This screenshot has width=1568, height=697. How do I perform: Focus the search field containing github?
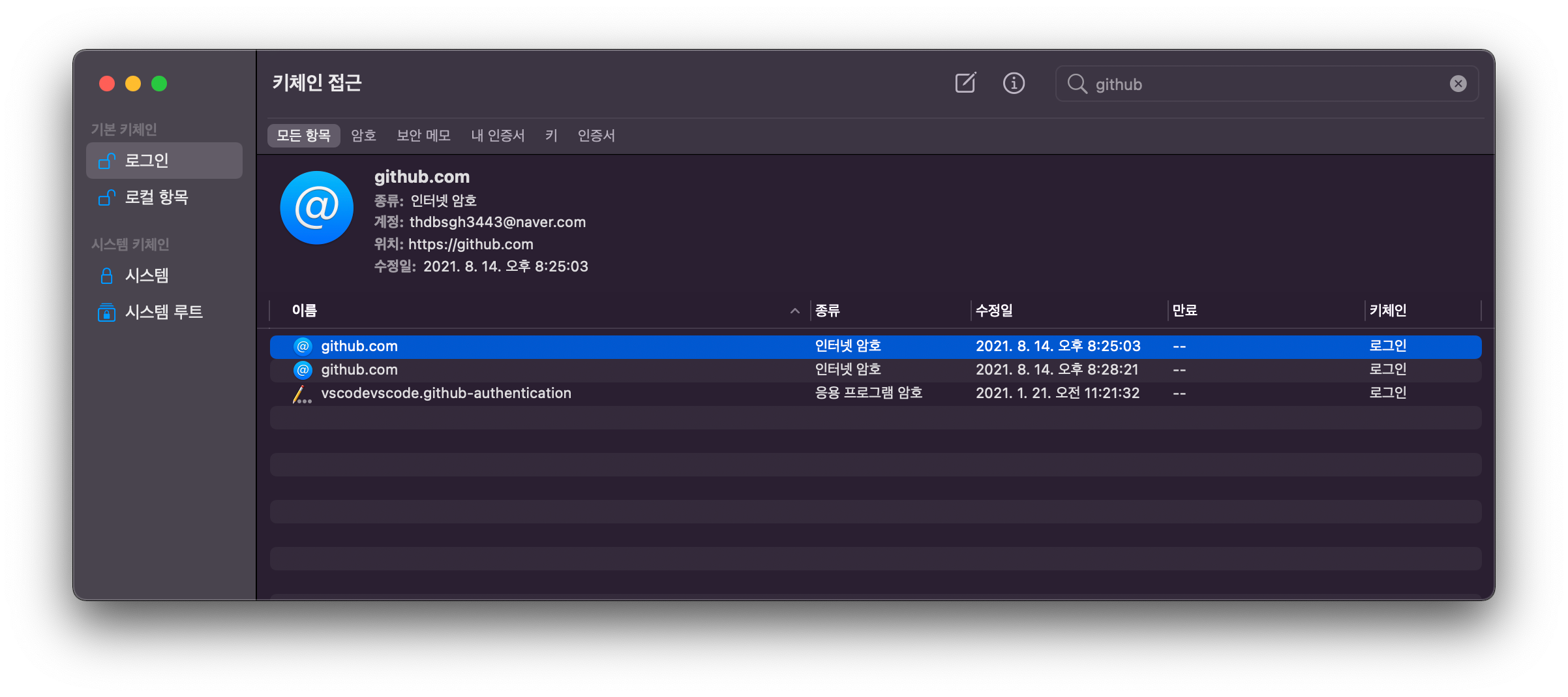(1267, 84)
